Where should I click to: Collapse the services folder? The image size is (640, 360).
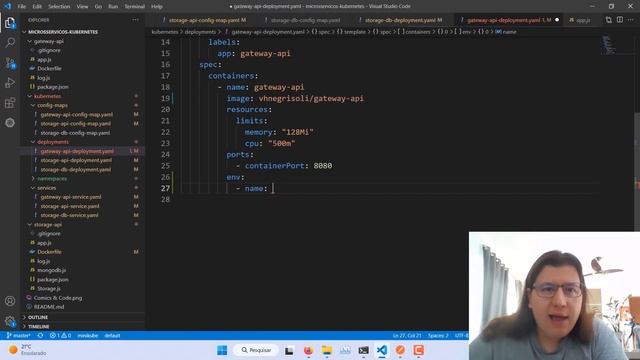pyautogui.click(x=47, y=188)
